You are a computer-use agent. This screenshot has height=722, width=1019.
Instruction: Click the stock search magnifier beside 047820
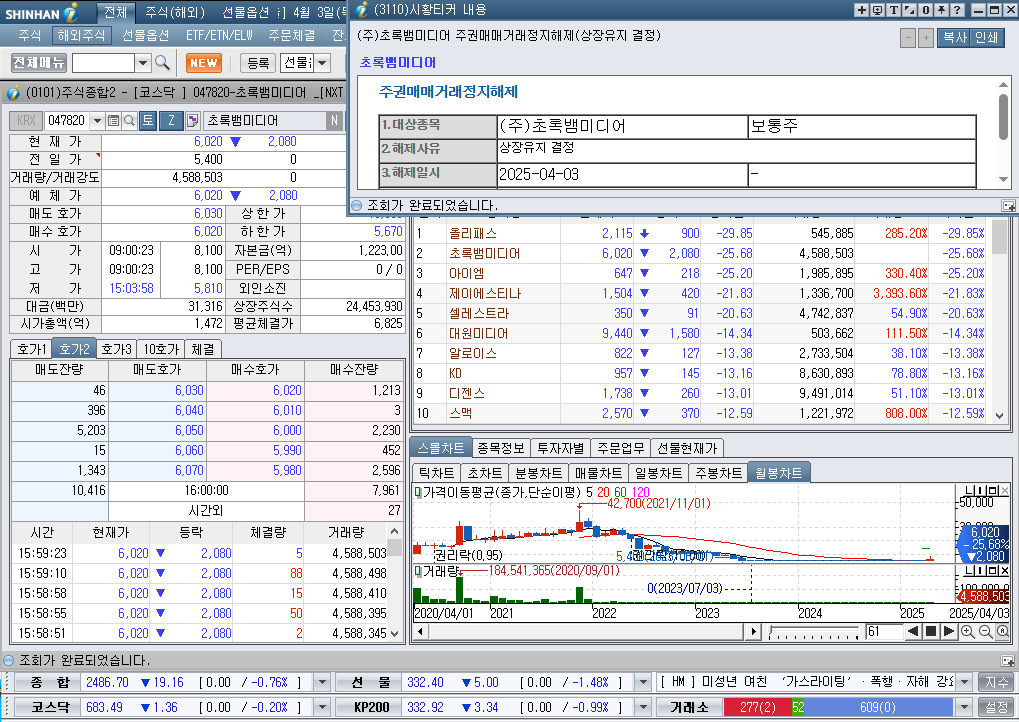(129, 120)
